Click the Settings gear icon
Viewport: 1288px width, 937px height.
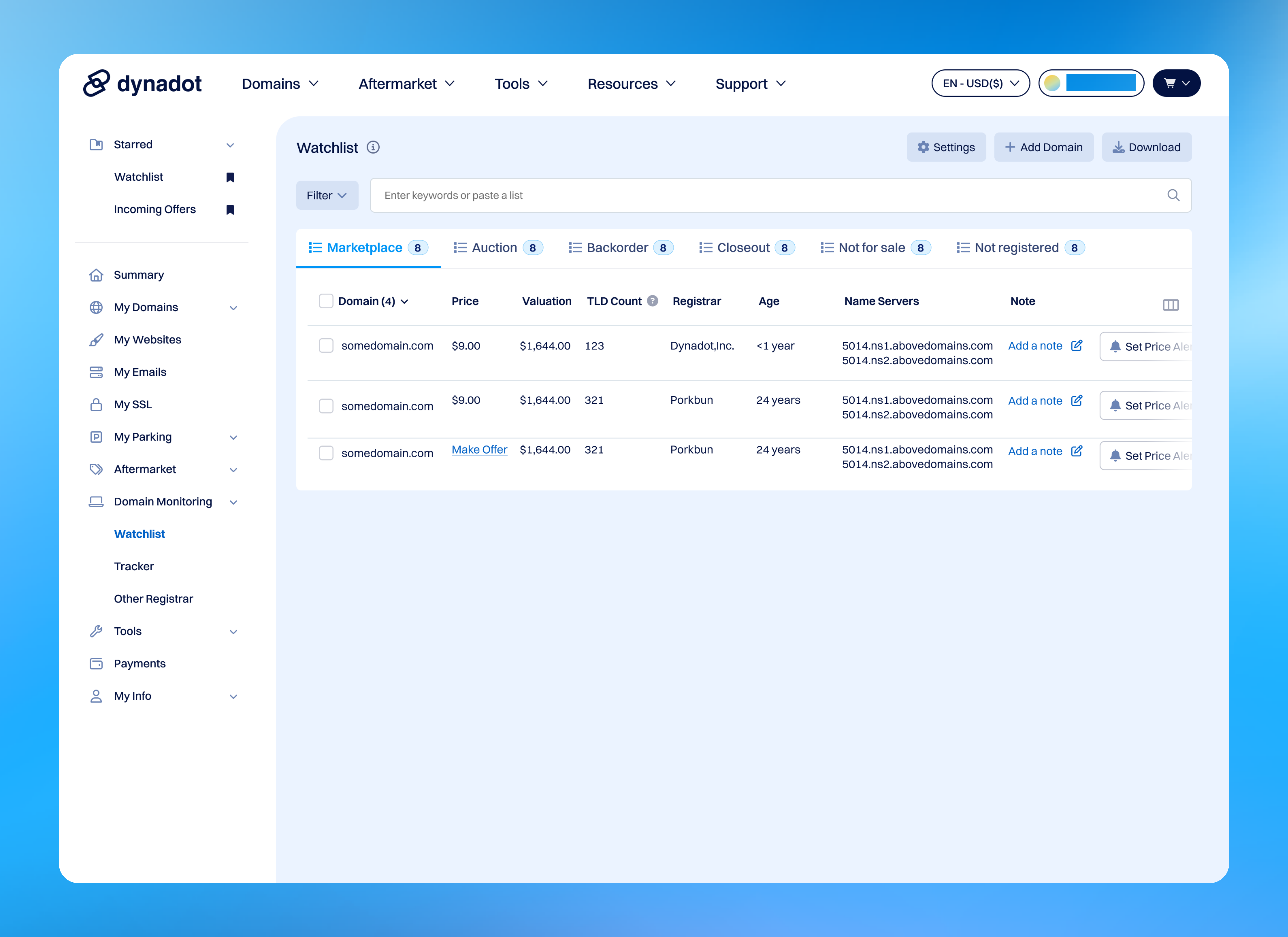click(x=923, y=147)
